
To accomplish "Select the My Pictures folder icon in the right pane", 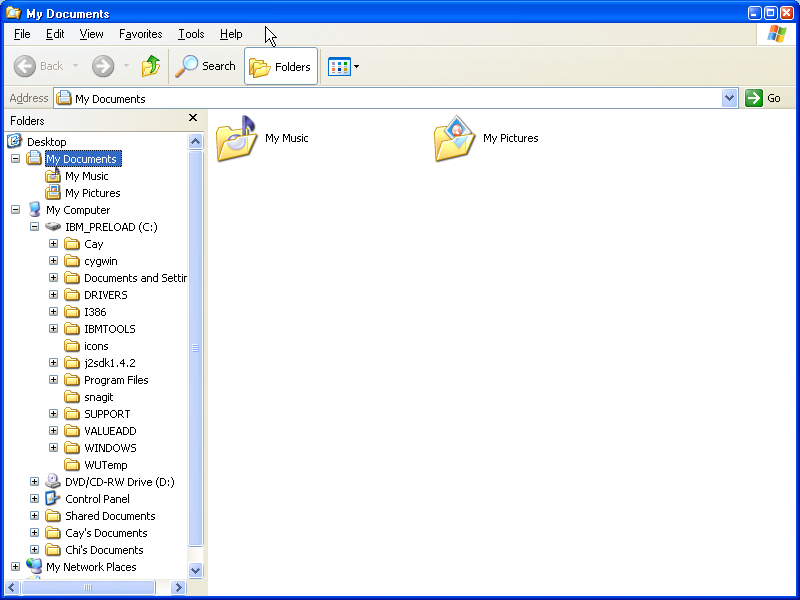I will (x=455, y=138).
